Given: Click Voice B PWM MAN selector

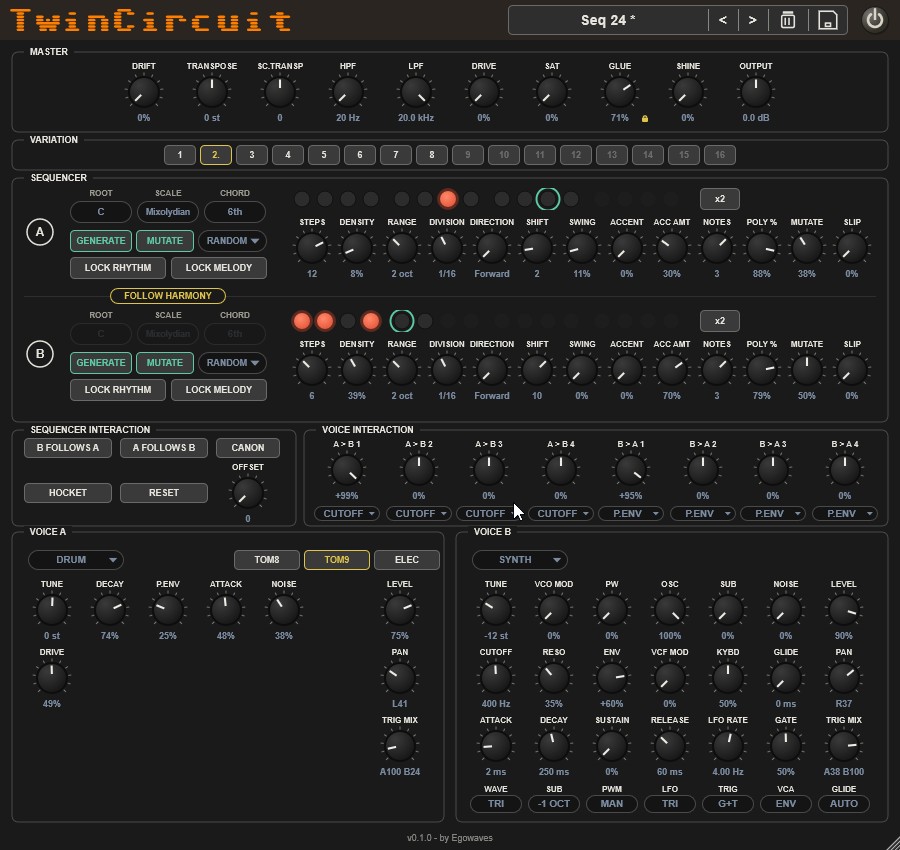Looking at the screenshot, I should pyautogui.click(x=612, y=804).
